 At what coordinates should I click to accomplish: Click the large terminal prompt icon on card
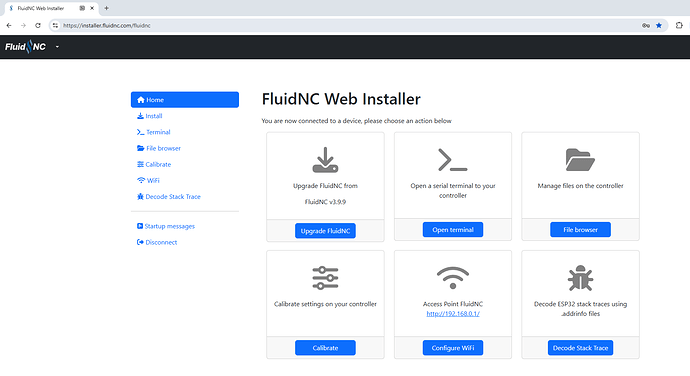(x=453, y=160)
